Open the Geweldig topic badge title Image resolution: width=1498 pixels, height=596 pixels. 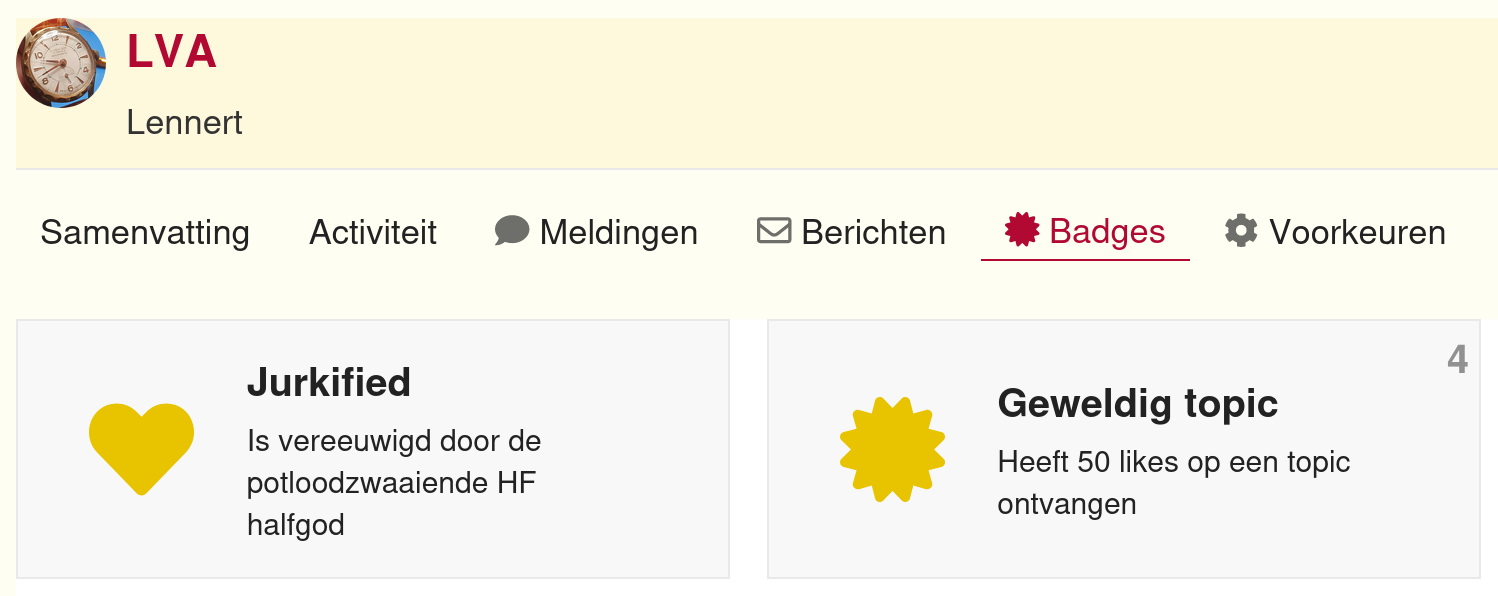click(x=1138, y=403)
